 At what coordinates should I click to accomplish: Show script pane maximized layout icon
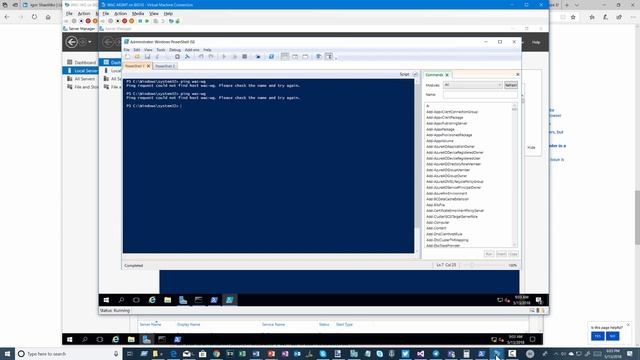coord(305,57)
